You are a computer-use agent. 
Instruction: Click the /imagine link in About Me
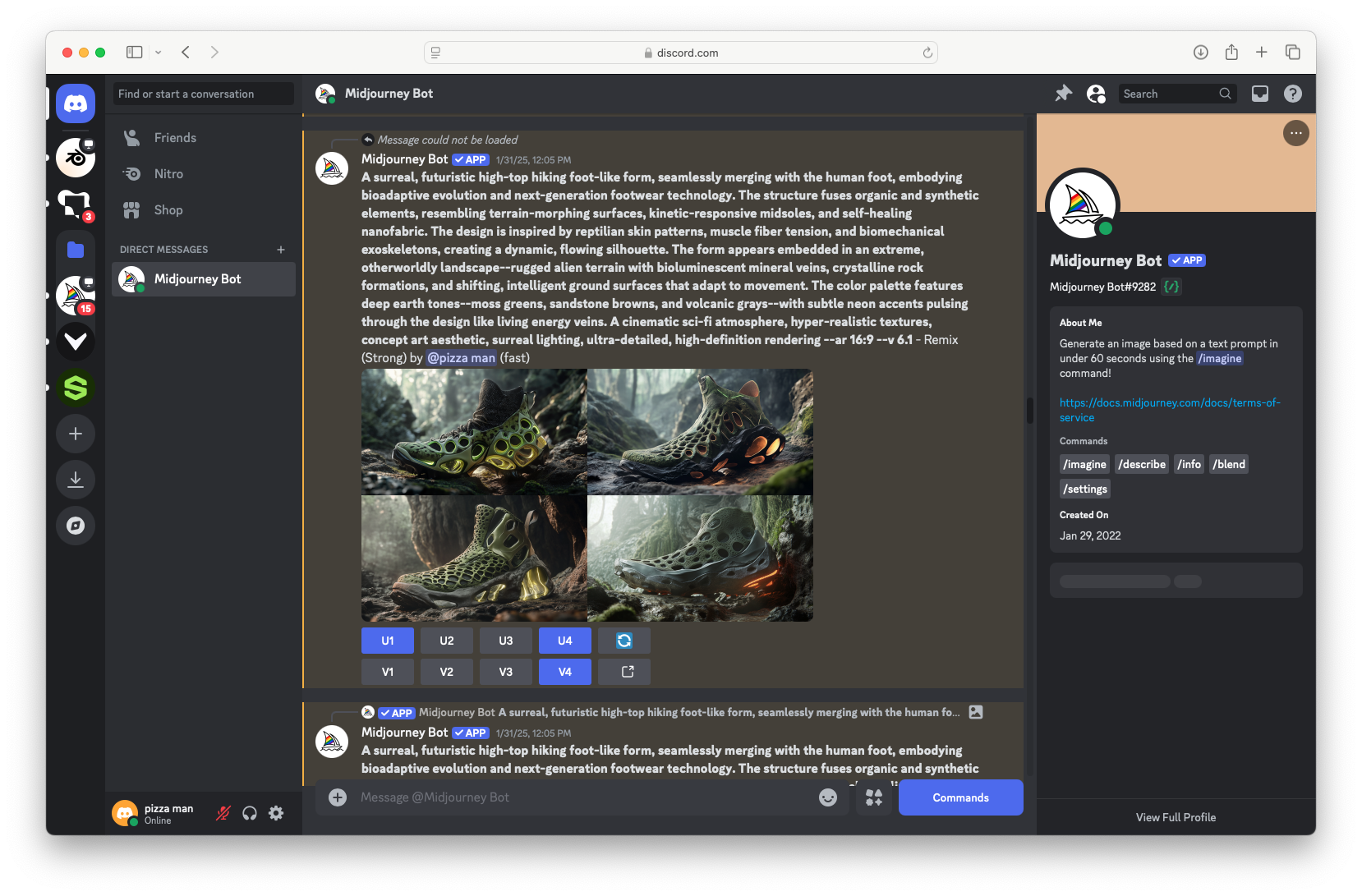click(x=1220, y=358)
